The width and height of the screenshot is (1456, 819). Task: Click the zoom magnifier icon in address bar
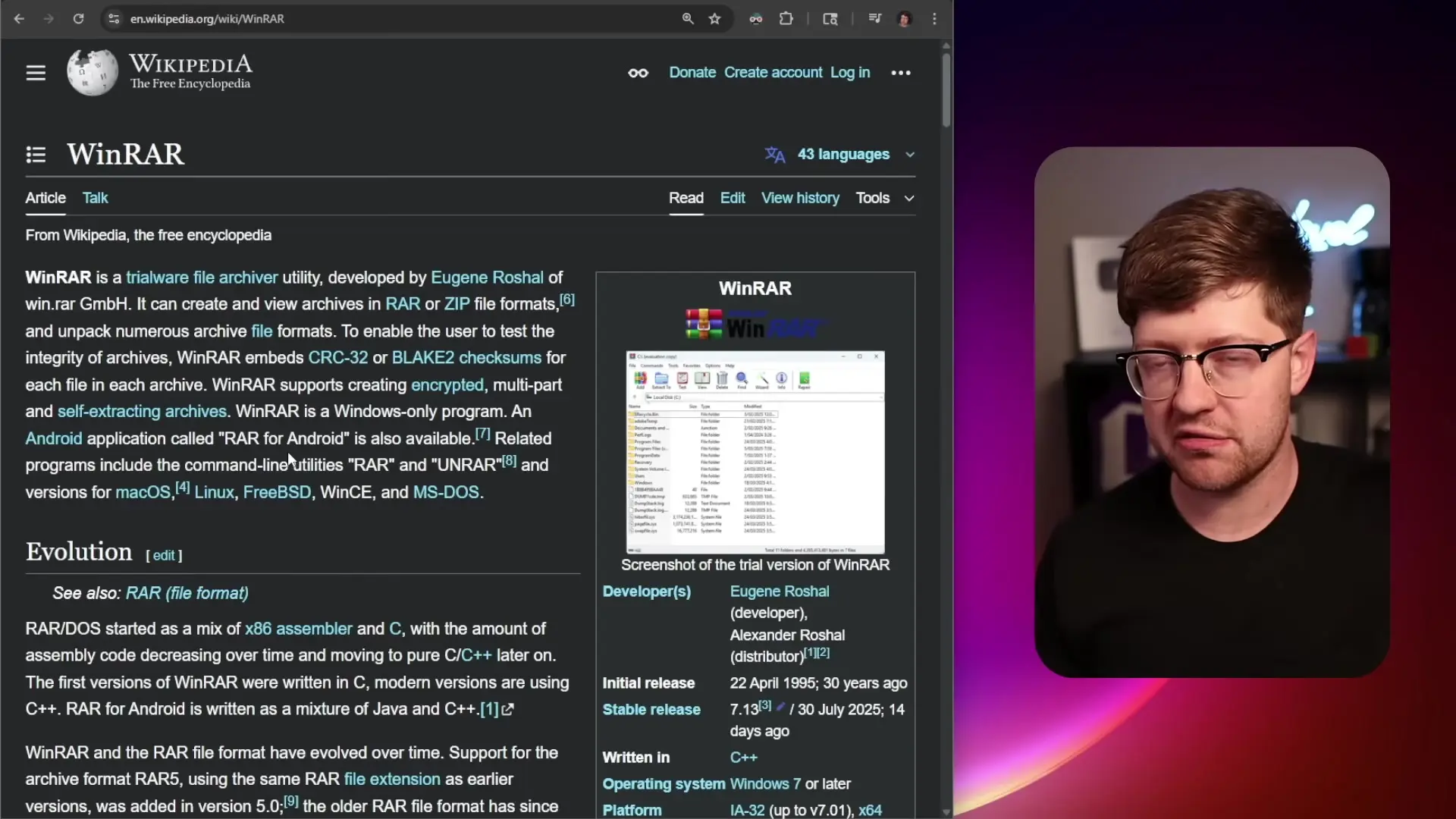[x=688, y=19]
